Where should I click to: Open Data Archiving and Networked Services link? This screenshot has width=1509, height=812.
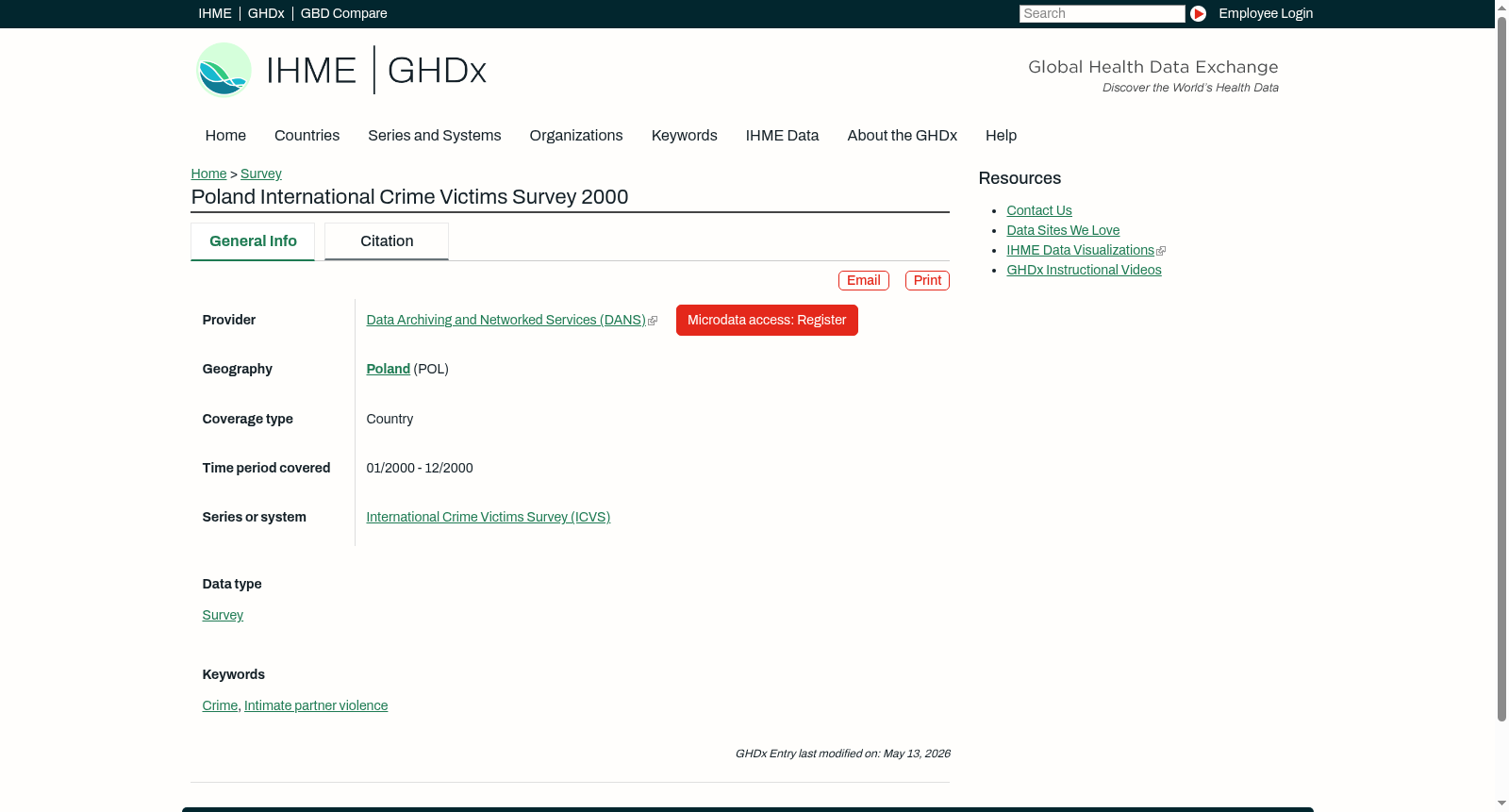[x=506, y=321]
